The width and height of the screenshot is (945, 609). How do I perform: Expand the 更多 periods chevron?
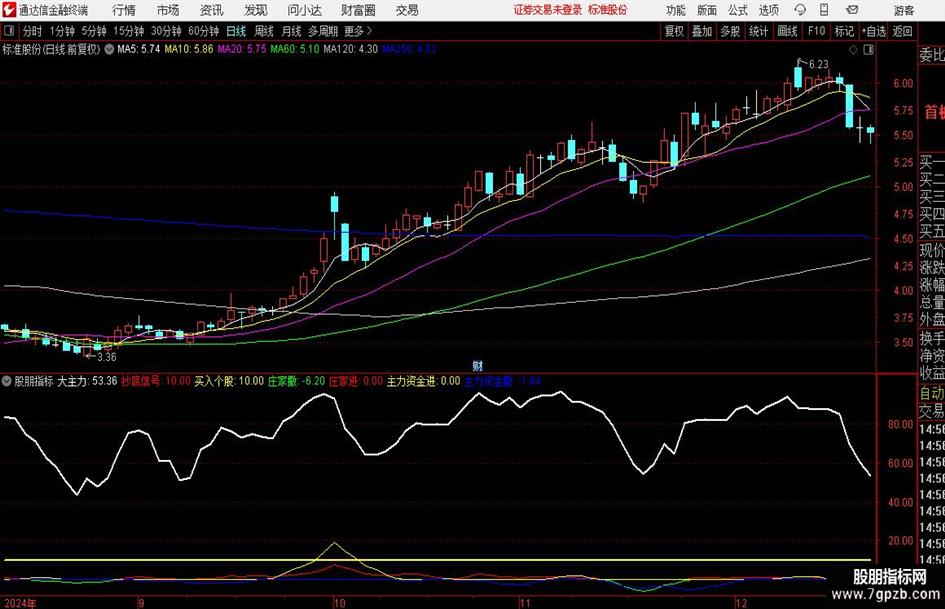click(x=358, y=31)
